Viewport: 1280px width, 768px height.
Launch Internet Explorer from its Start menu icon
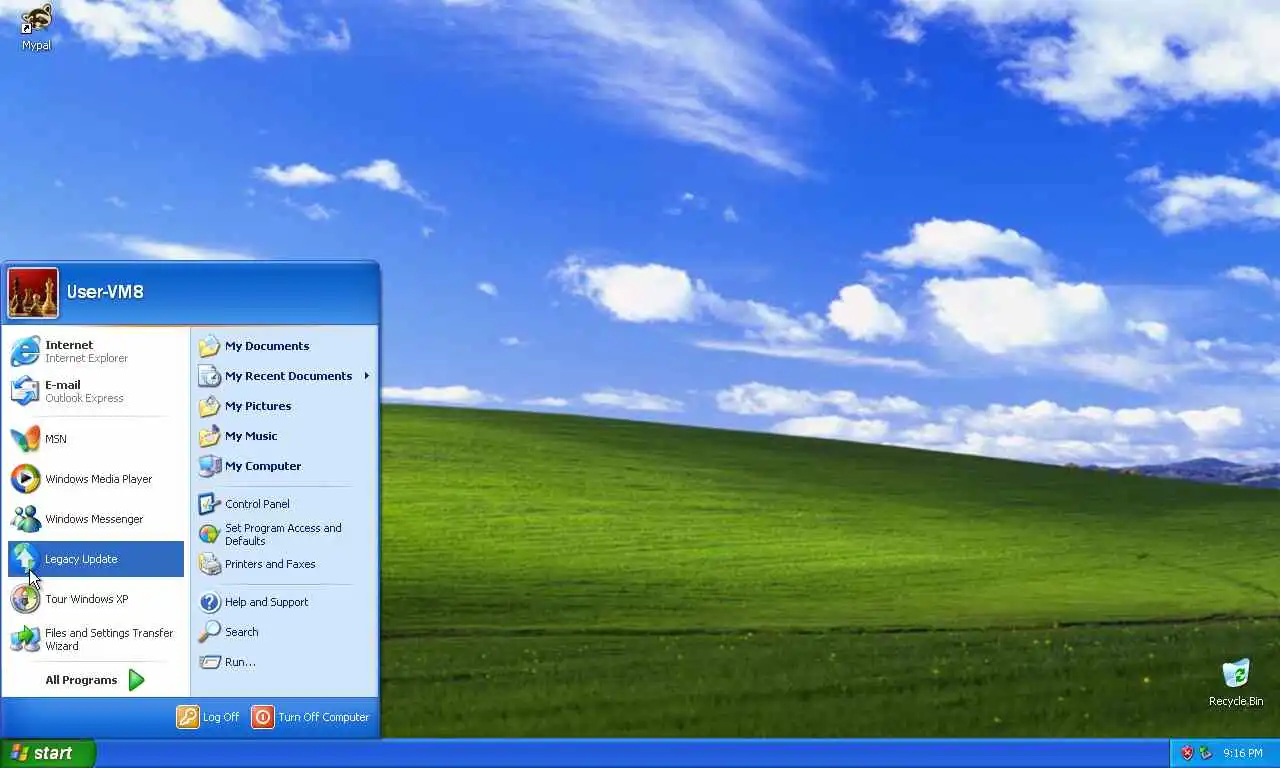25,352
